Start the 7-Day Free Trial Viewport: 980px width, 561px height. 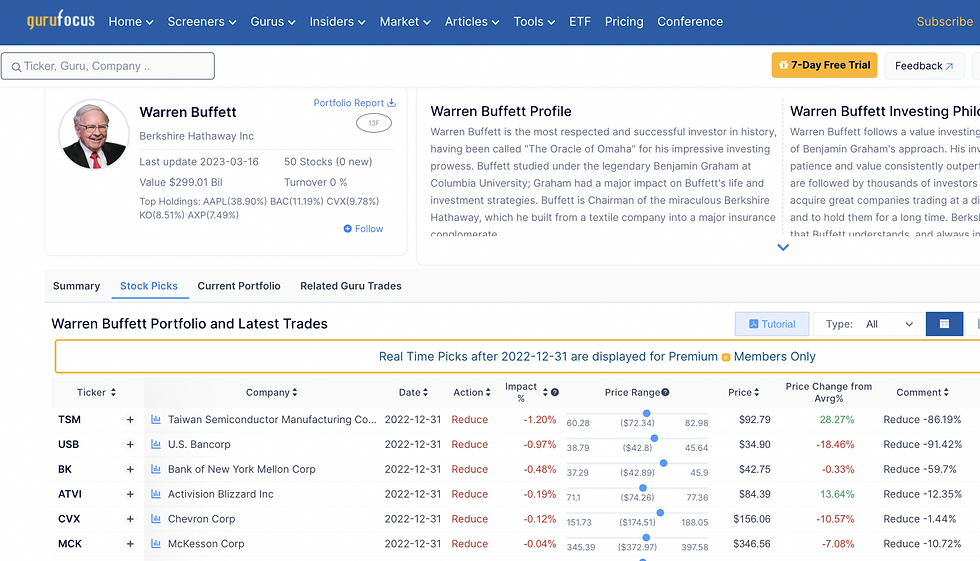[x=824, y=65]
